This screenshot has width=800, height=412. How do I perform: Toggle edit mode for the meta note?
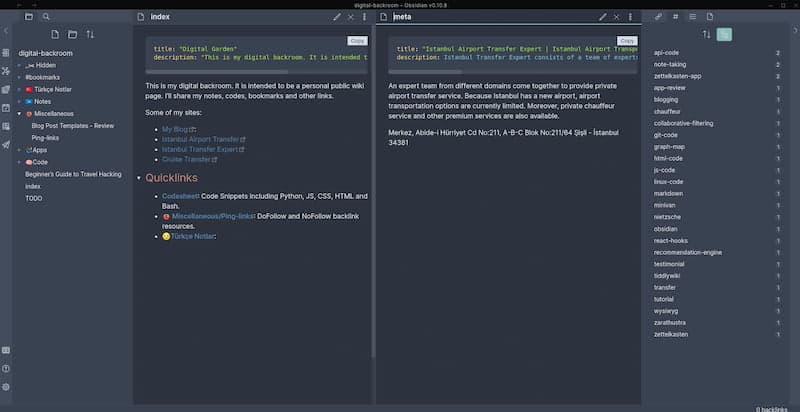(x=602, y=17)
